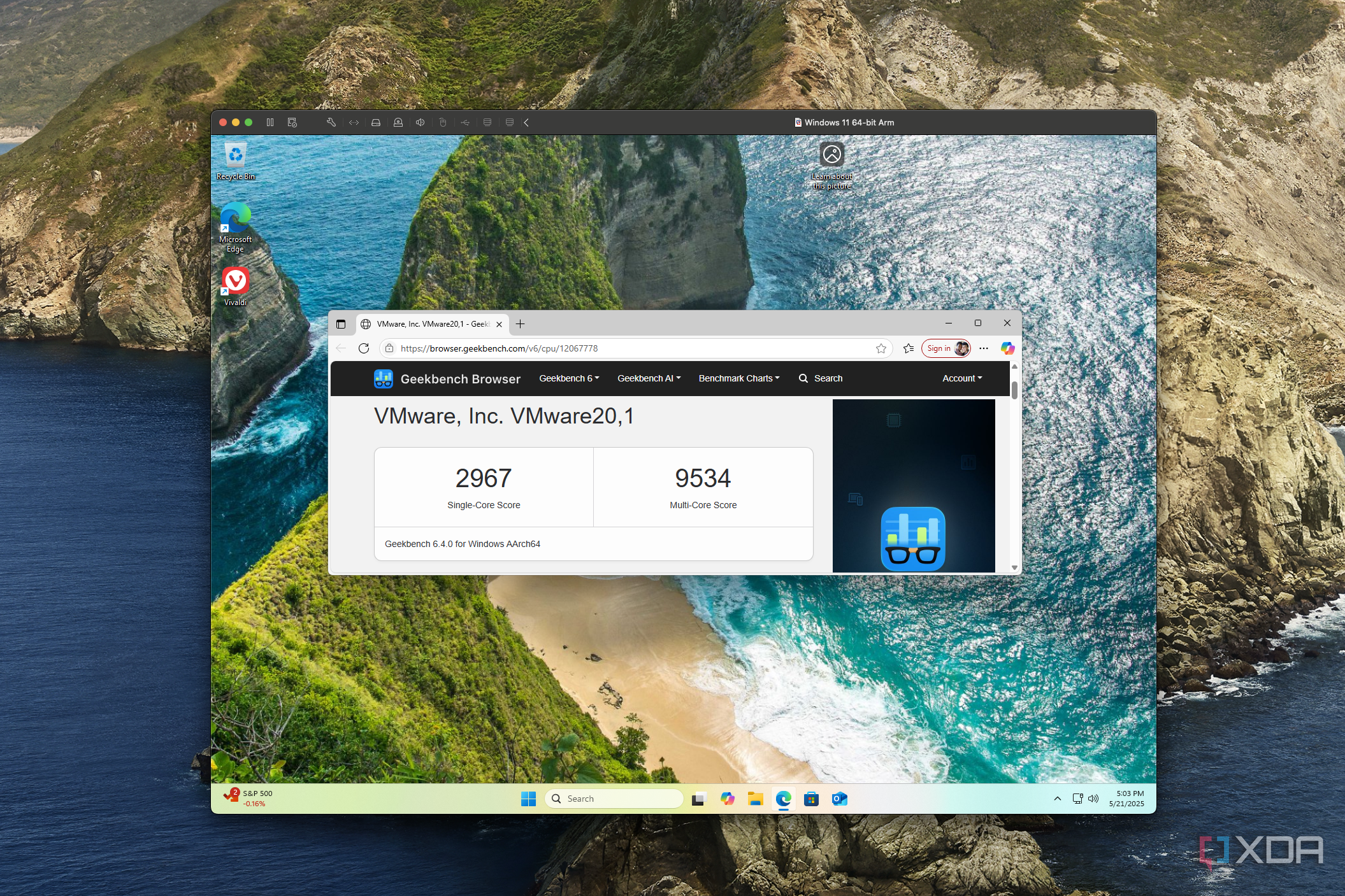Image resolution: width=1345 pixels, height=896 pixels.
Task: Click the browser address bar URL
Action: point(498,348)
